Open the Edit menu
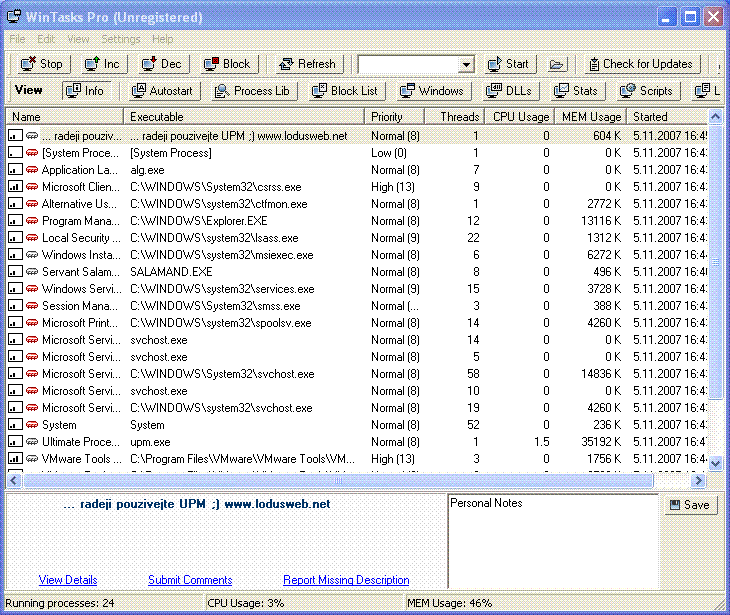Image resolution: width=730 pixels, height=615 pixels. 46,39
